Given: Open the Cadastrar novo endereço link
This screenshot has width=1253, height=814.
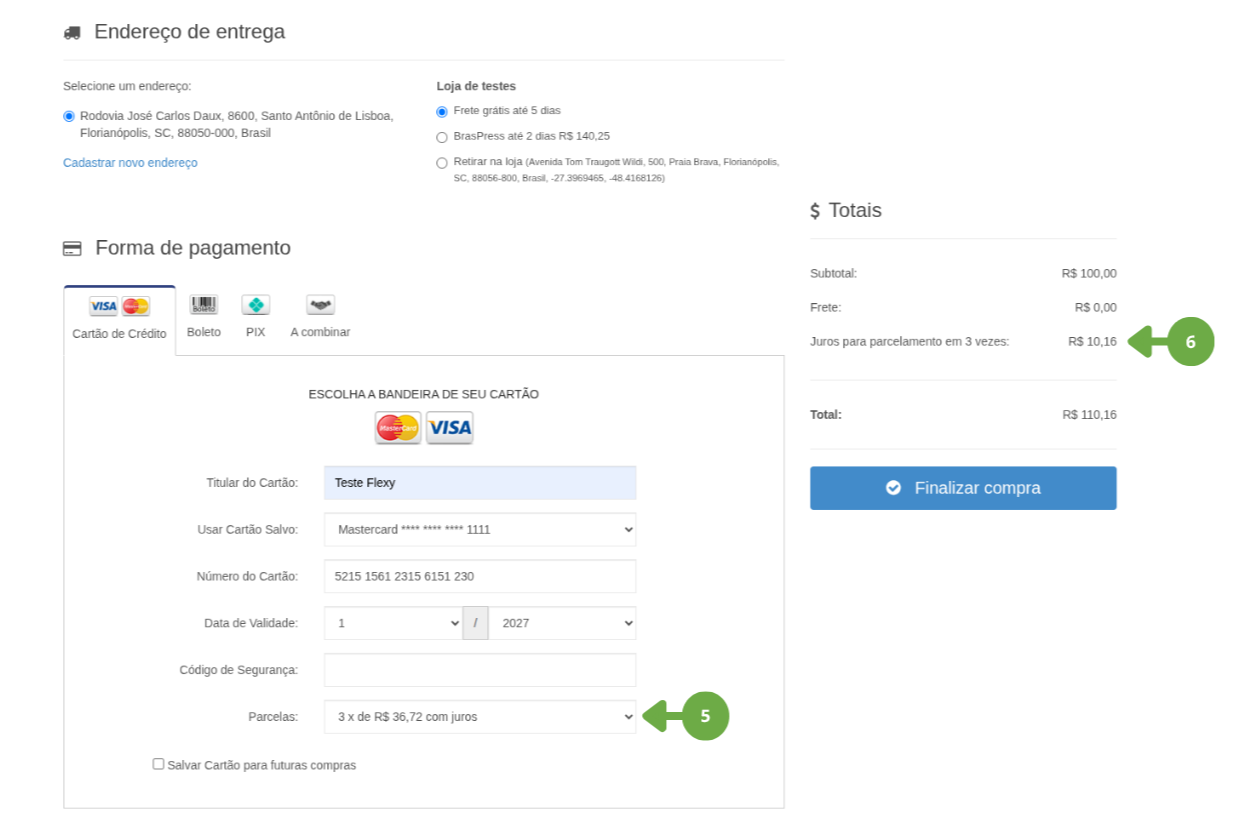Looking at the screenshot, I should 130,163.
